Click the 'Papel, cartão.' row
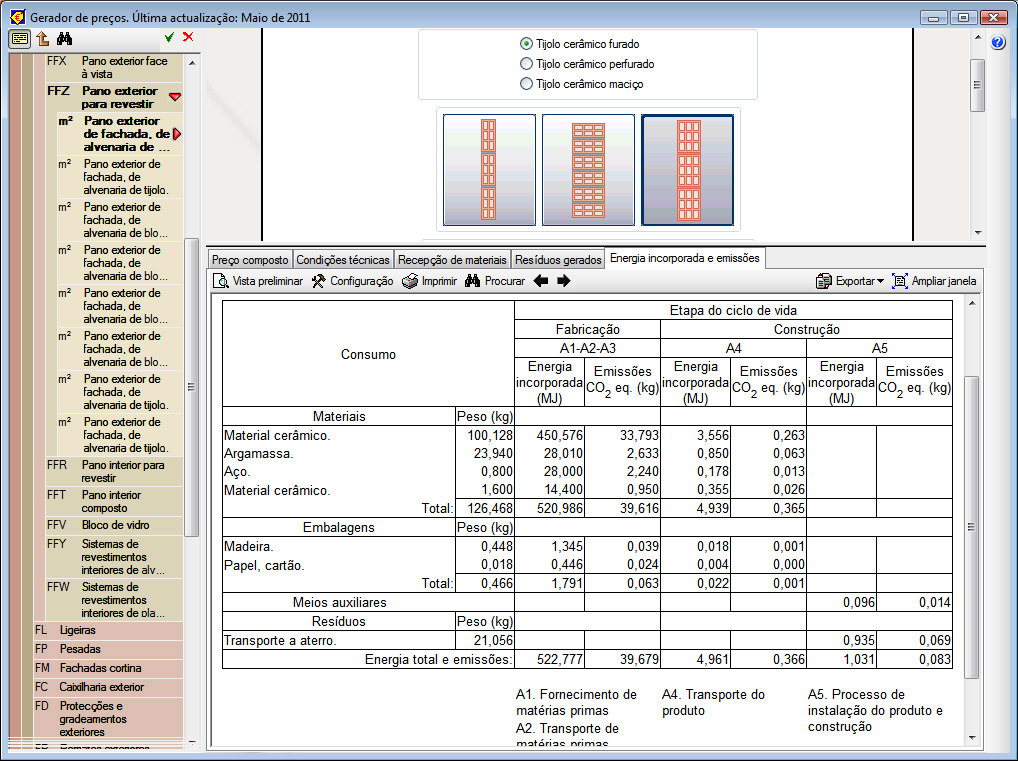The image size is (1018, 761). coord(262,566)
